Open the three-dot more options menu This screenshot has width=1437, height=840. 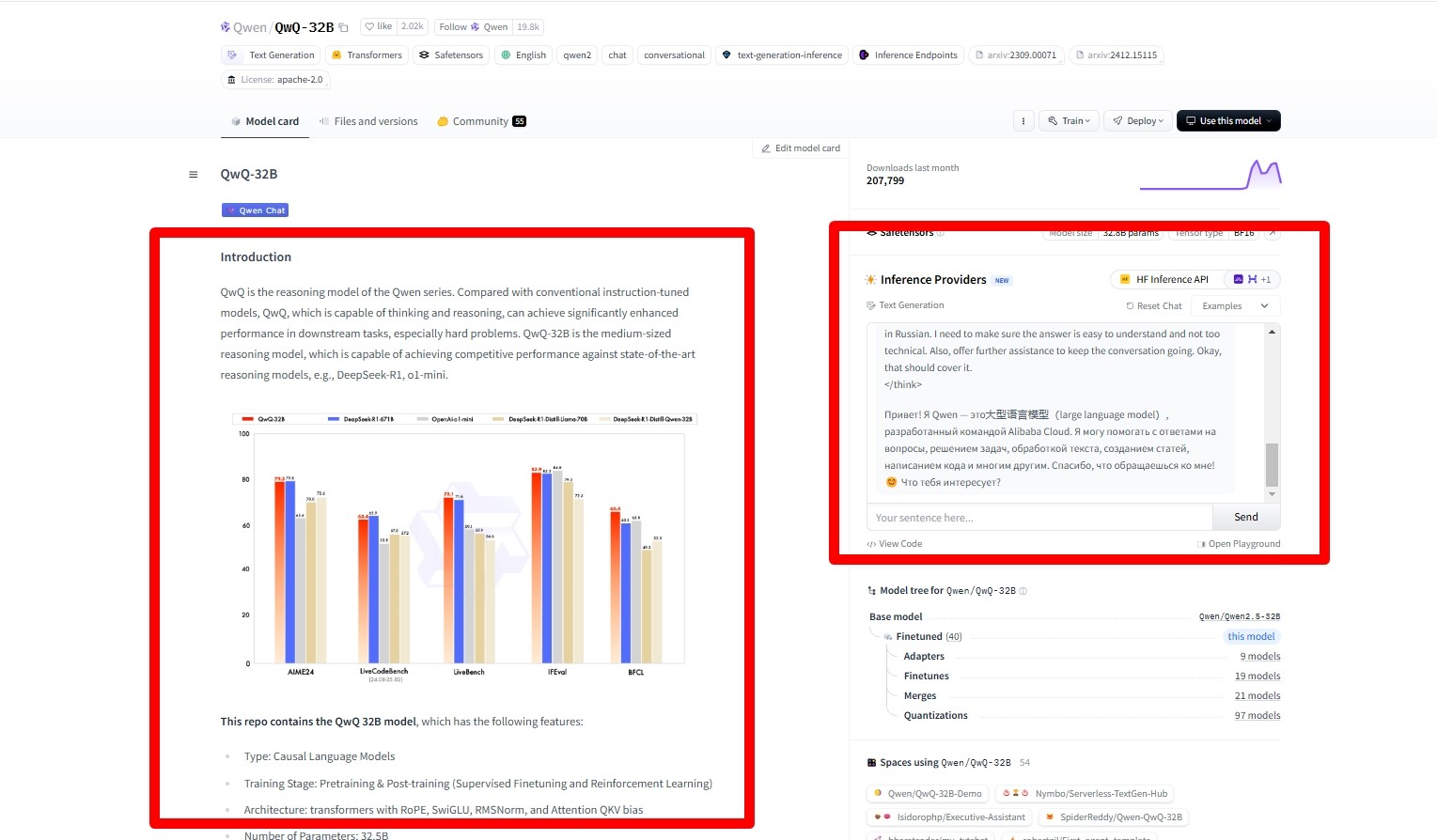click(1023, 120)
